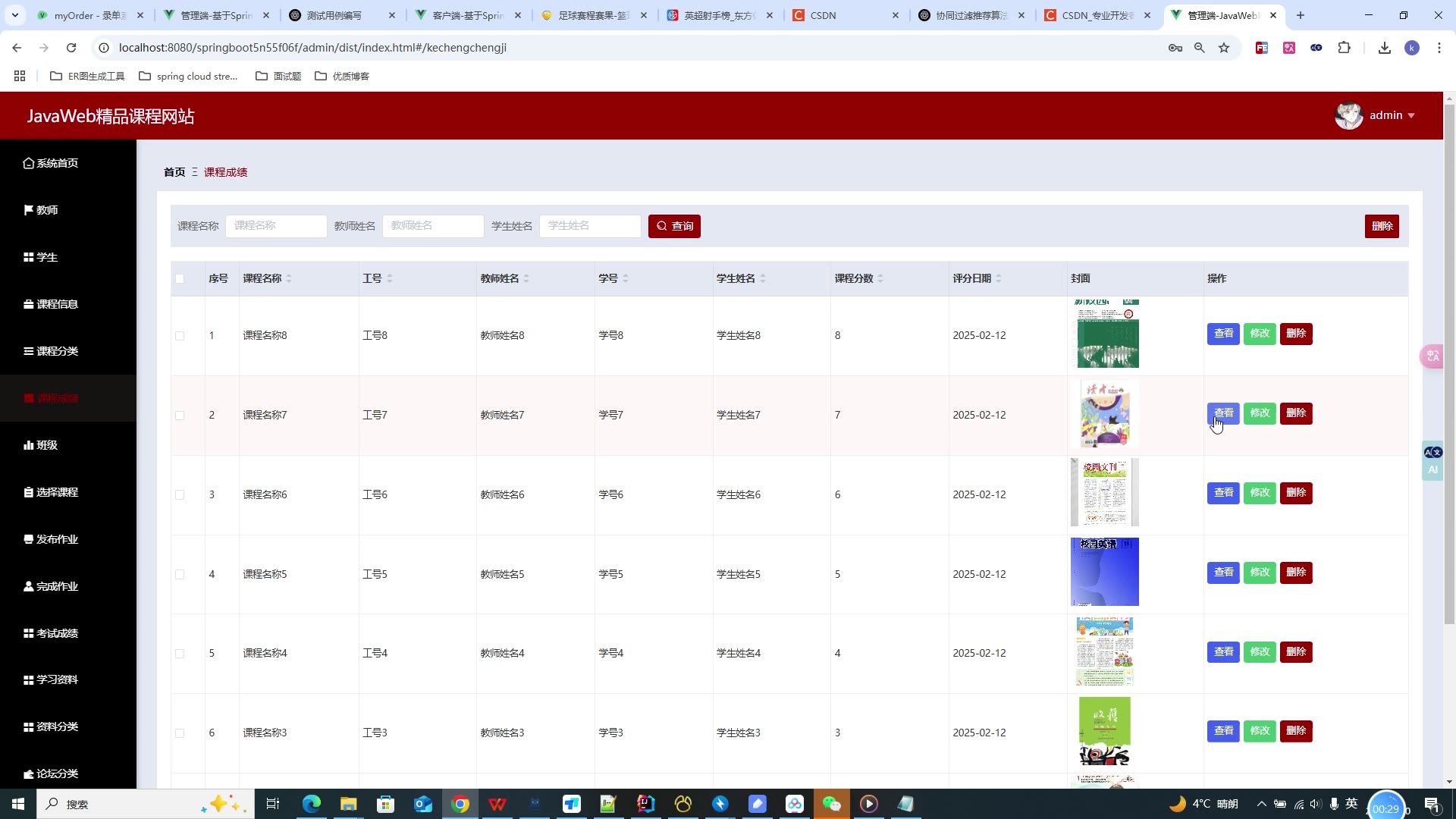Image resolution: width=1456 pixels, height=819 pixels.
Task: Click the 教师姓名 search input field
Action: coord(433,226)
